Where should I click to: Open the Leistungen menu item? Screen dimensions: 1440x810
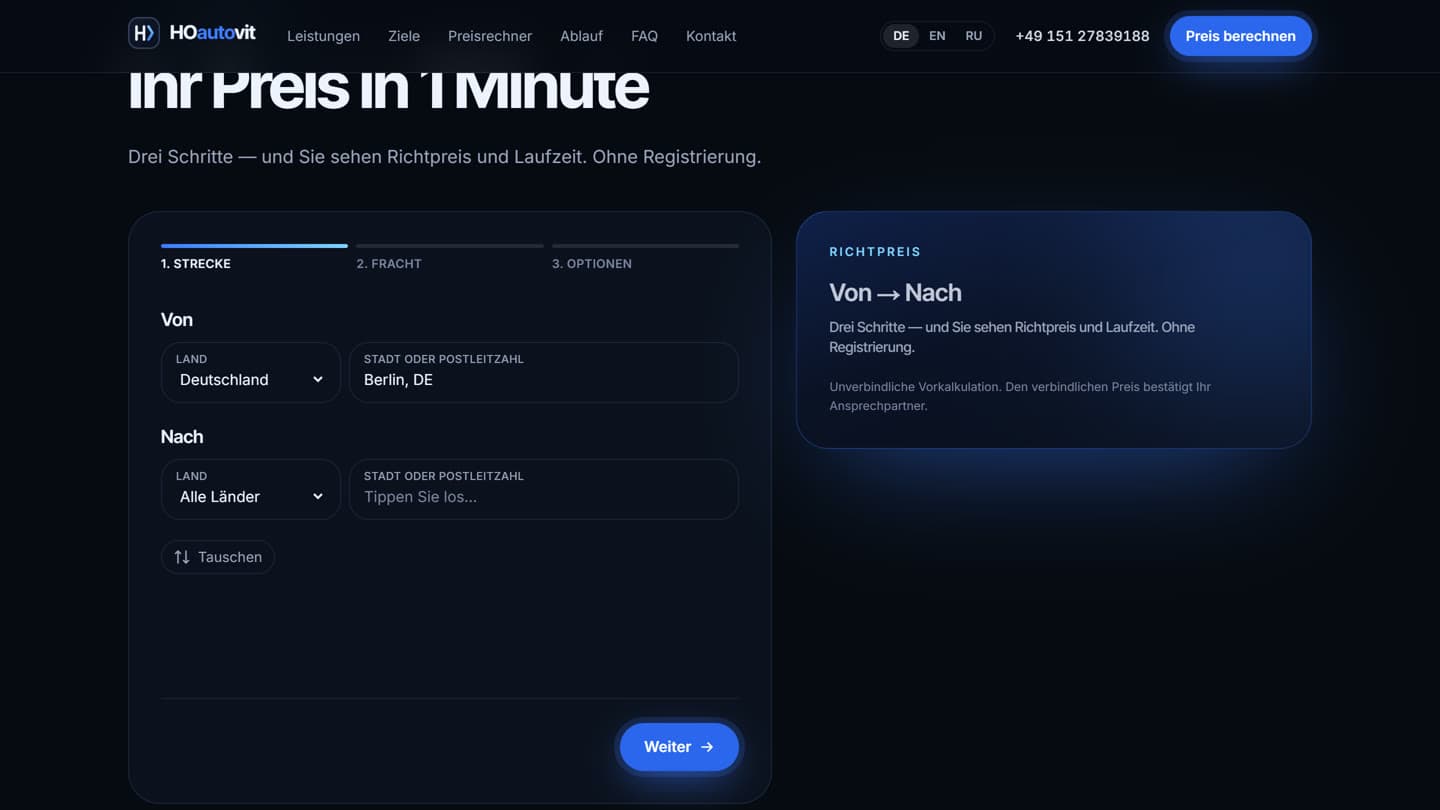(323, 36)
